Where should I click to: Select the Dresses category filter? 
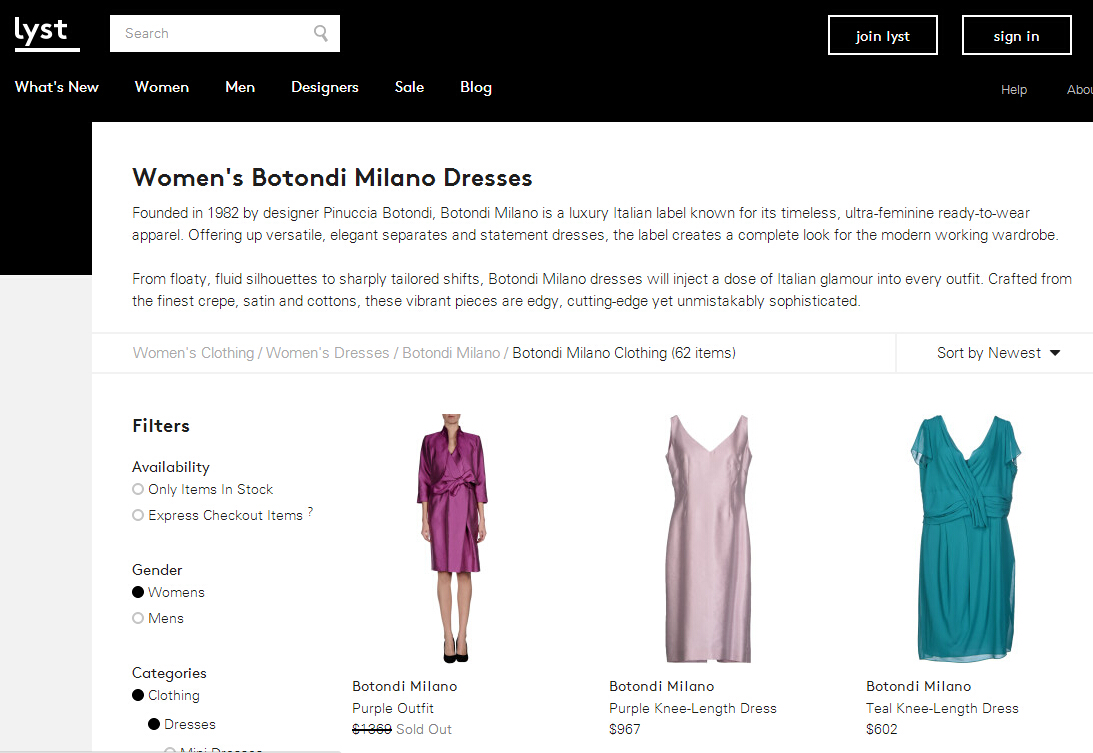[x=182, y=724]
